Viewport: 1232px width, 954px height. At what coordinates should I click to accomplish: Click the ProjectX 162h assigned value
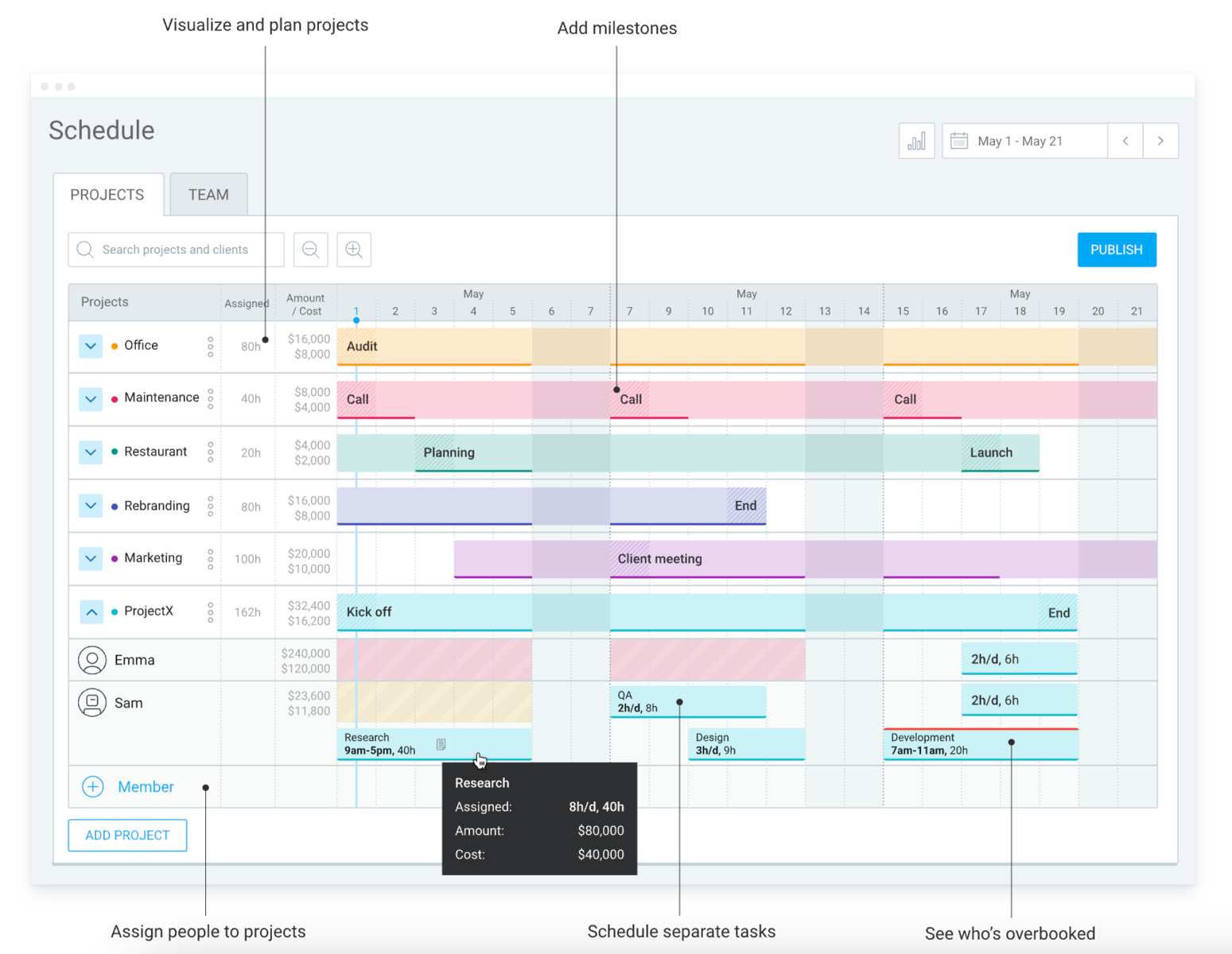pos(247,612)
